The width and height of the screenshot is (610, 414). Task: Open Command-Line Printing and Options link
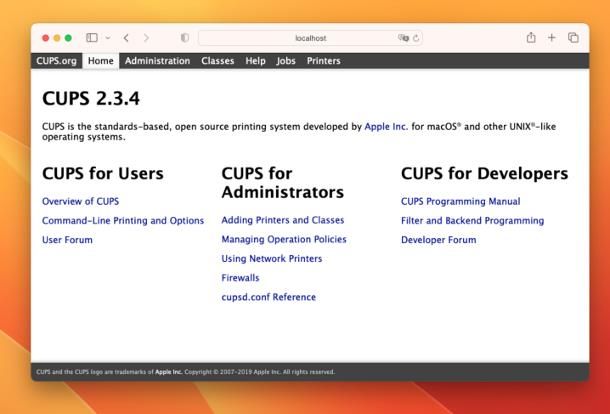click(123, 221)
